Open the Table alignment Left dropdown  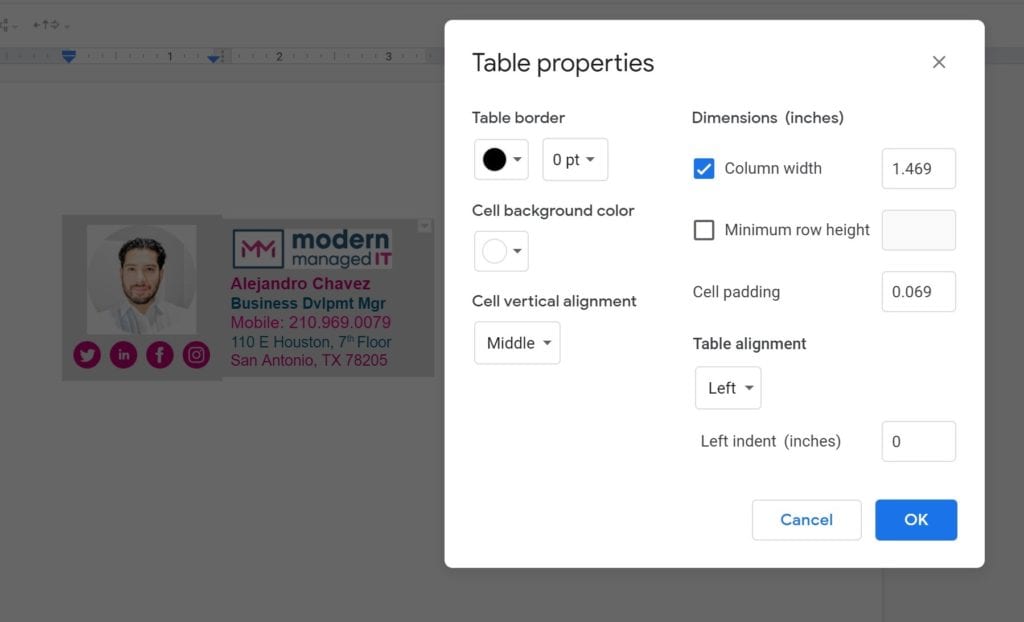pyautogui.click(x=728, y=388)
